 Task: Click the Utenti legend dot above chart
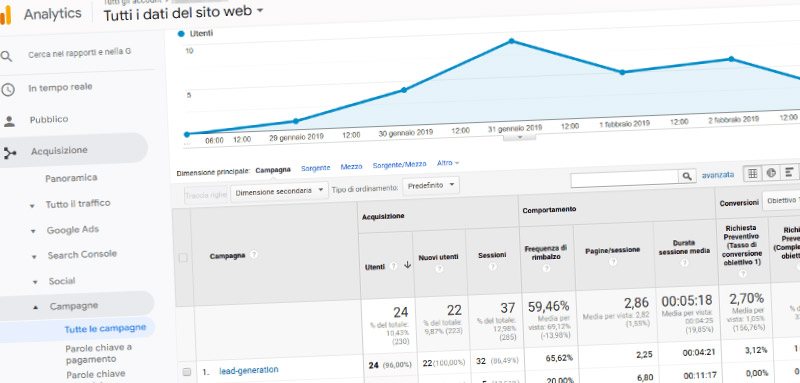coord(181,34)
